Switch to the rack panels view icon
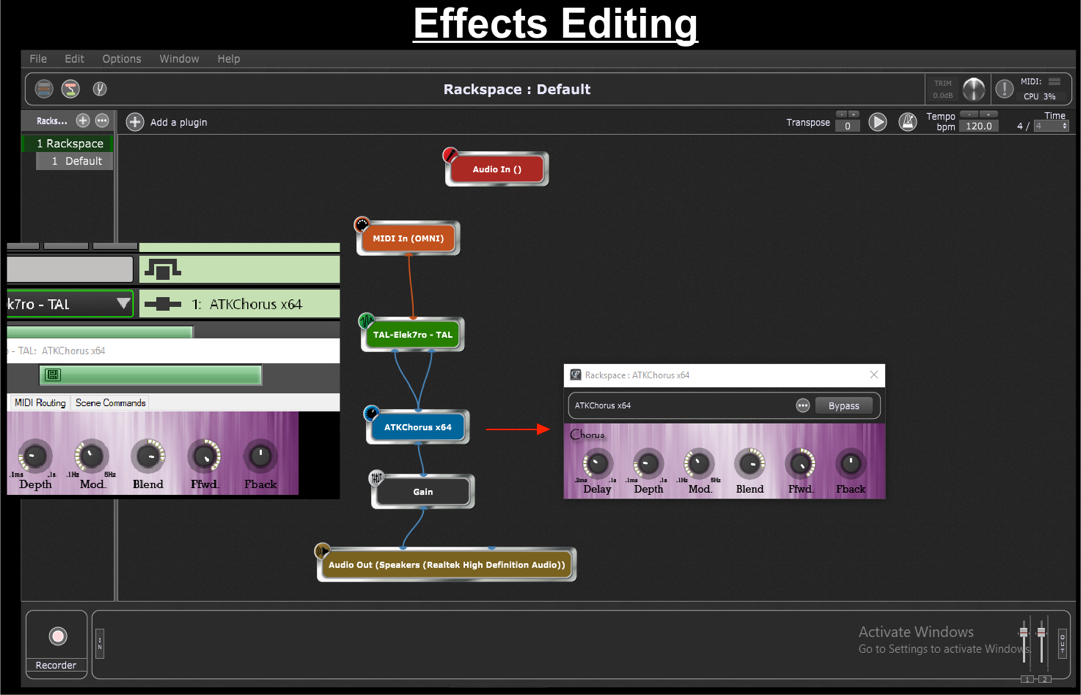 click(44, 89)
